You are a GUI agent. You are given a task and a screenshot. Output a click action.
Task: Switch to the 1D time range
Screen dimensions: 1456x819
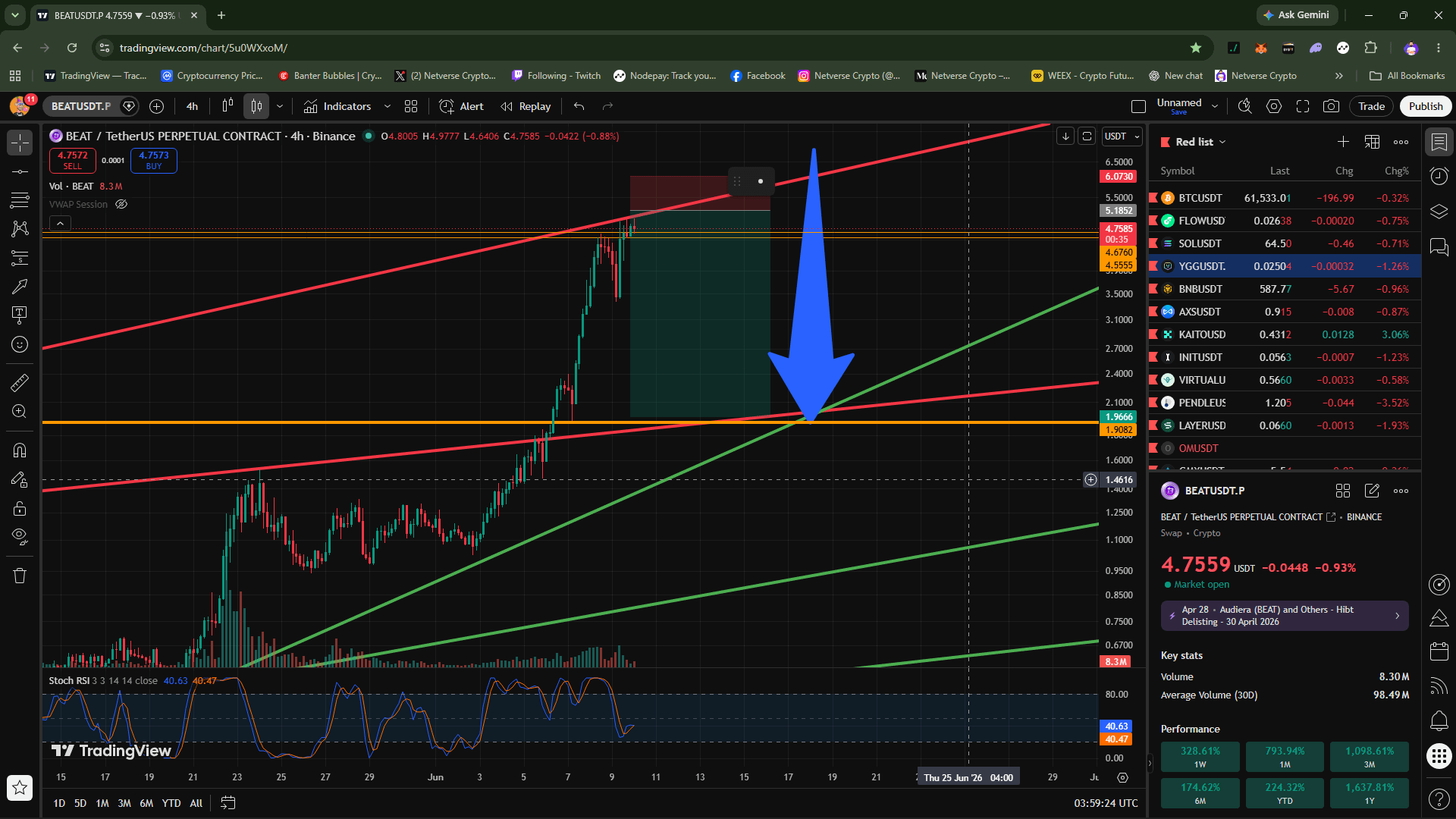coord(59,803)
